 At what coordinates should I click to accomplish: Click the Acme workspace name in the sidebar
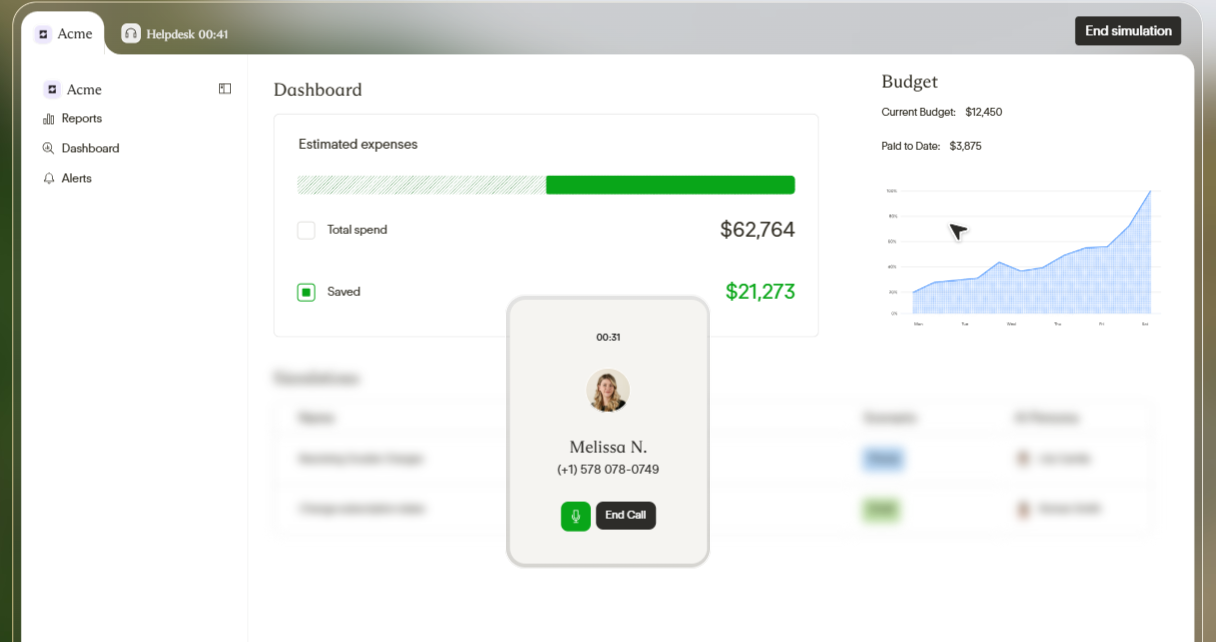[x=84, y=90]
